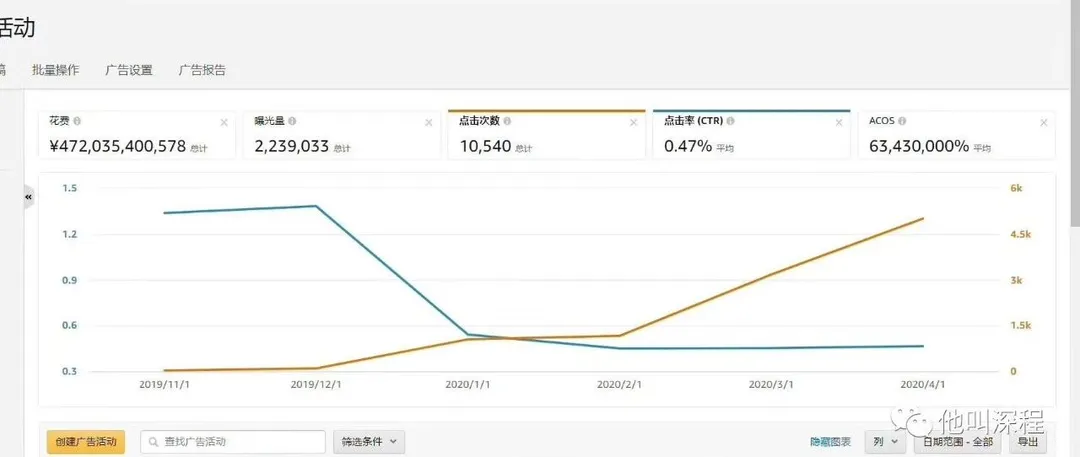The width and height of the screenshot is (1080, 457).
Task: Open the 广告设置 tab
Action: coord(129,70)
